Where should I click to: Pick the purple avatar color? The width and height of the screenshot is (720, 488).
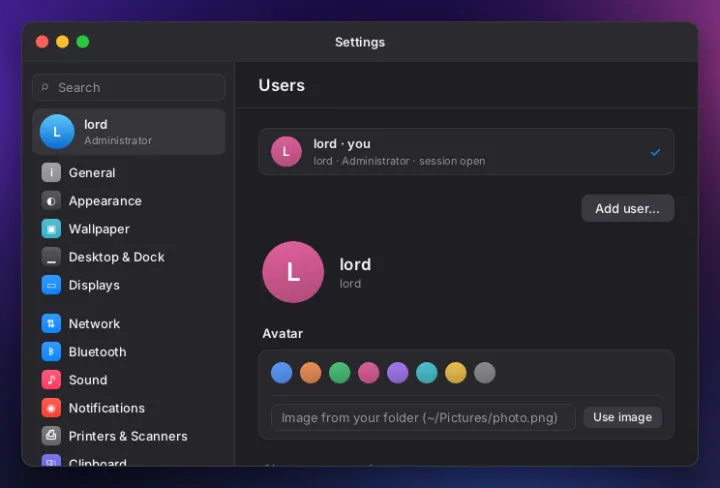[398, 372]
